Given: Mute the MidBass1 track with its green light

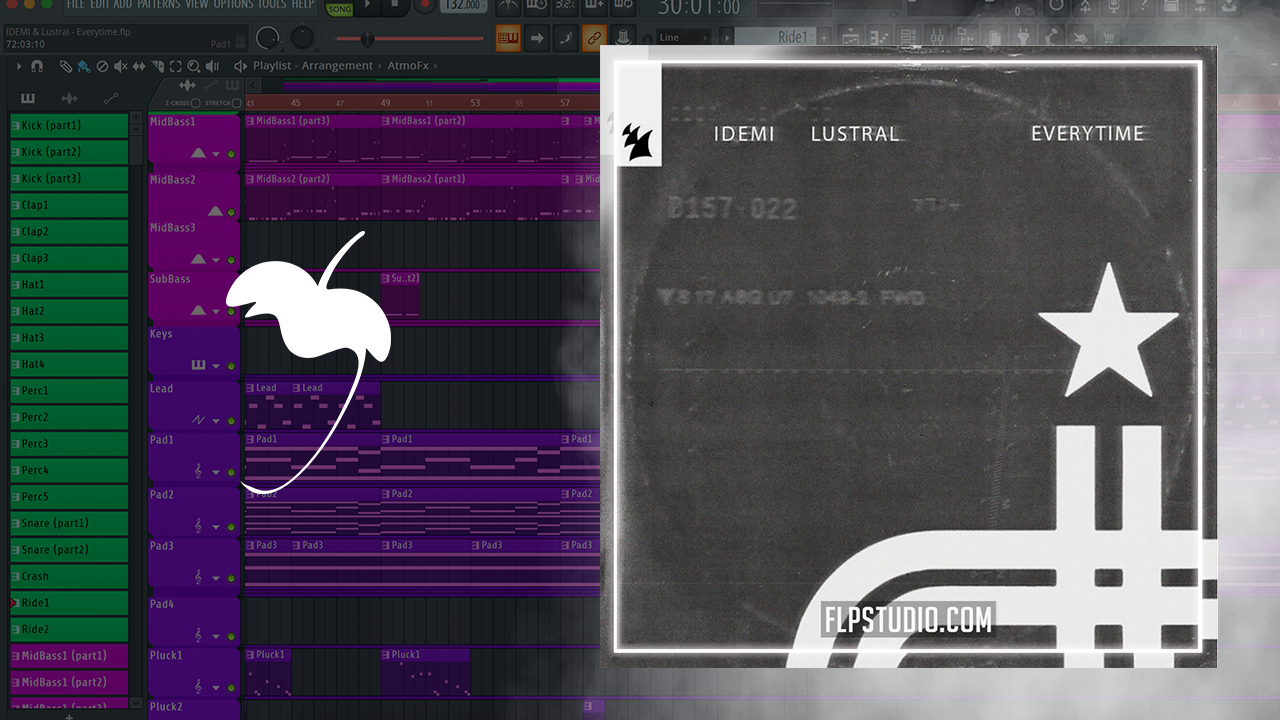Looking at the screenshot, I should 231,154.
